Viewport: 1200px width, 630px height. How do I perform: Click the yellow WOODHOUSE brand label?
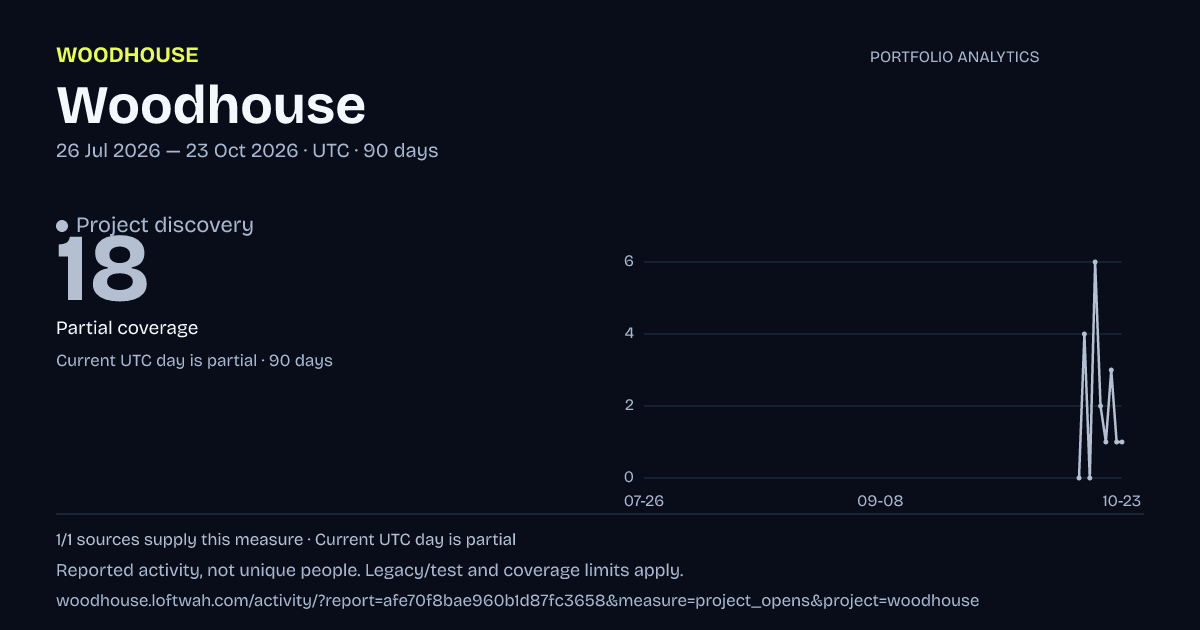[x=127, y=55]
